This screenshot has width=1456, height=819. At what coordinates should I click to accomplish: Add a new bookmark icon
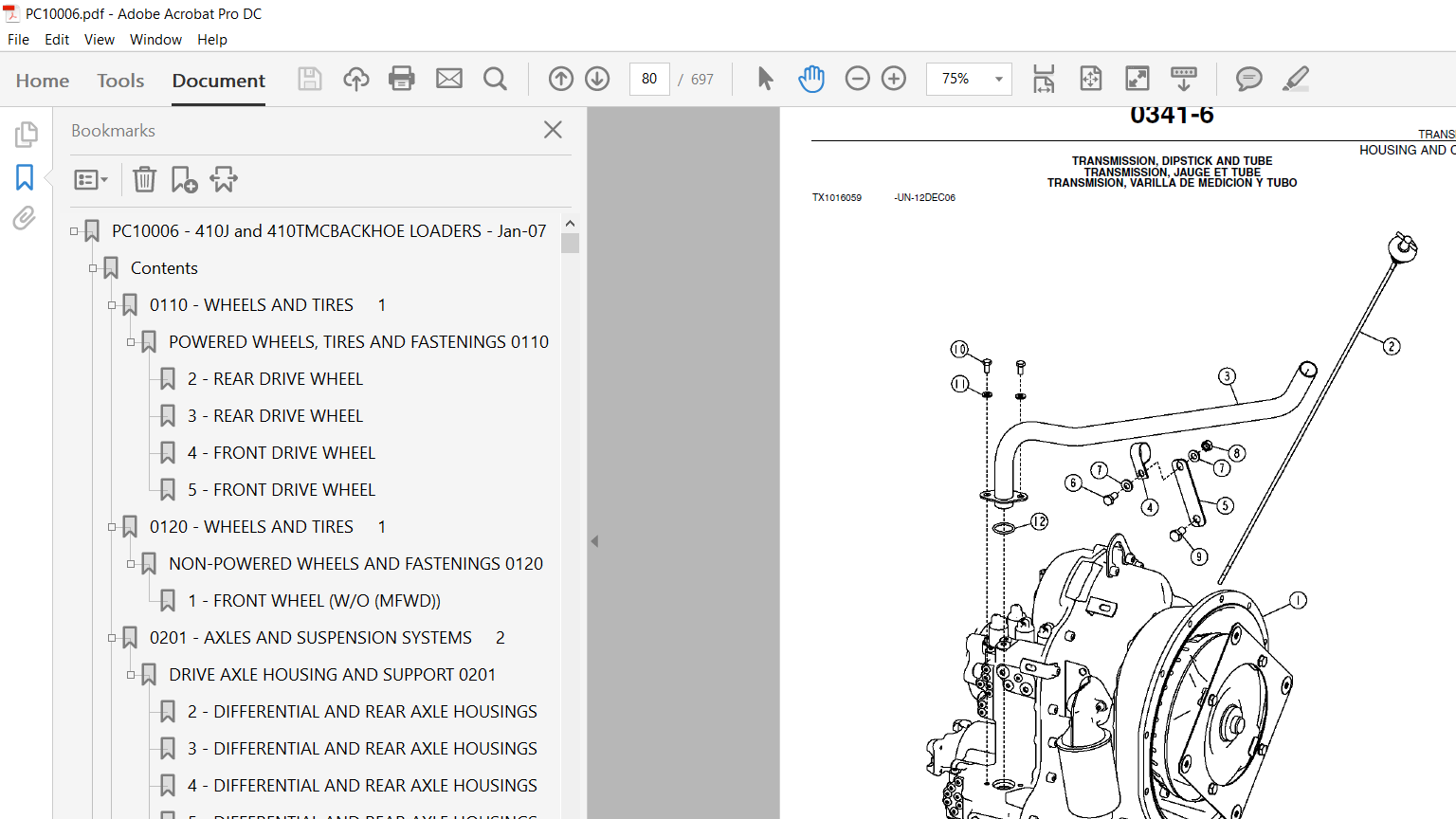tap(184, 179)
